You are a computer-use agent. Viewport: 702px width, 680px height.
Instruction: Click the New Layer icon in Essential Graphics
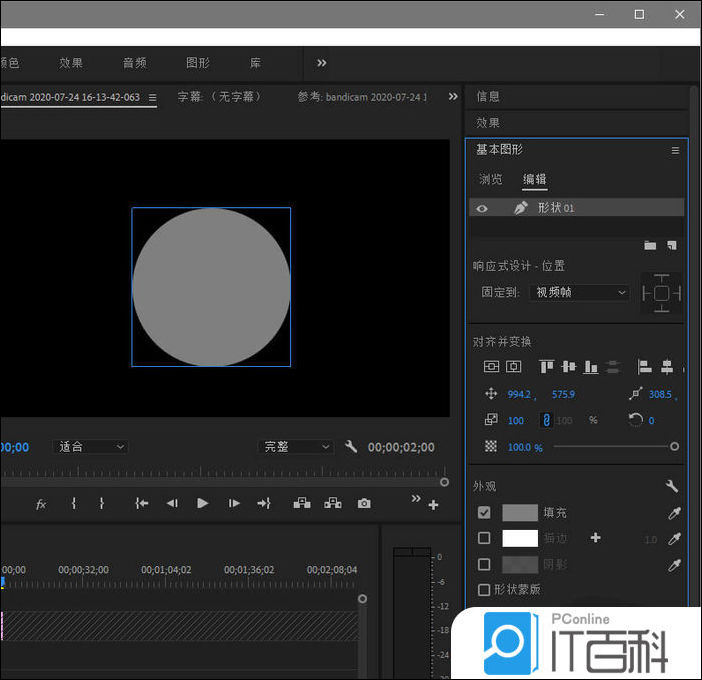pyautogui.click(x=672, y=245)
